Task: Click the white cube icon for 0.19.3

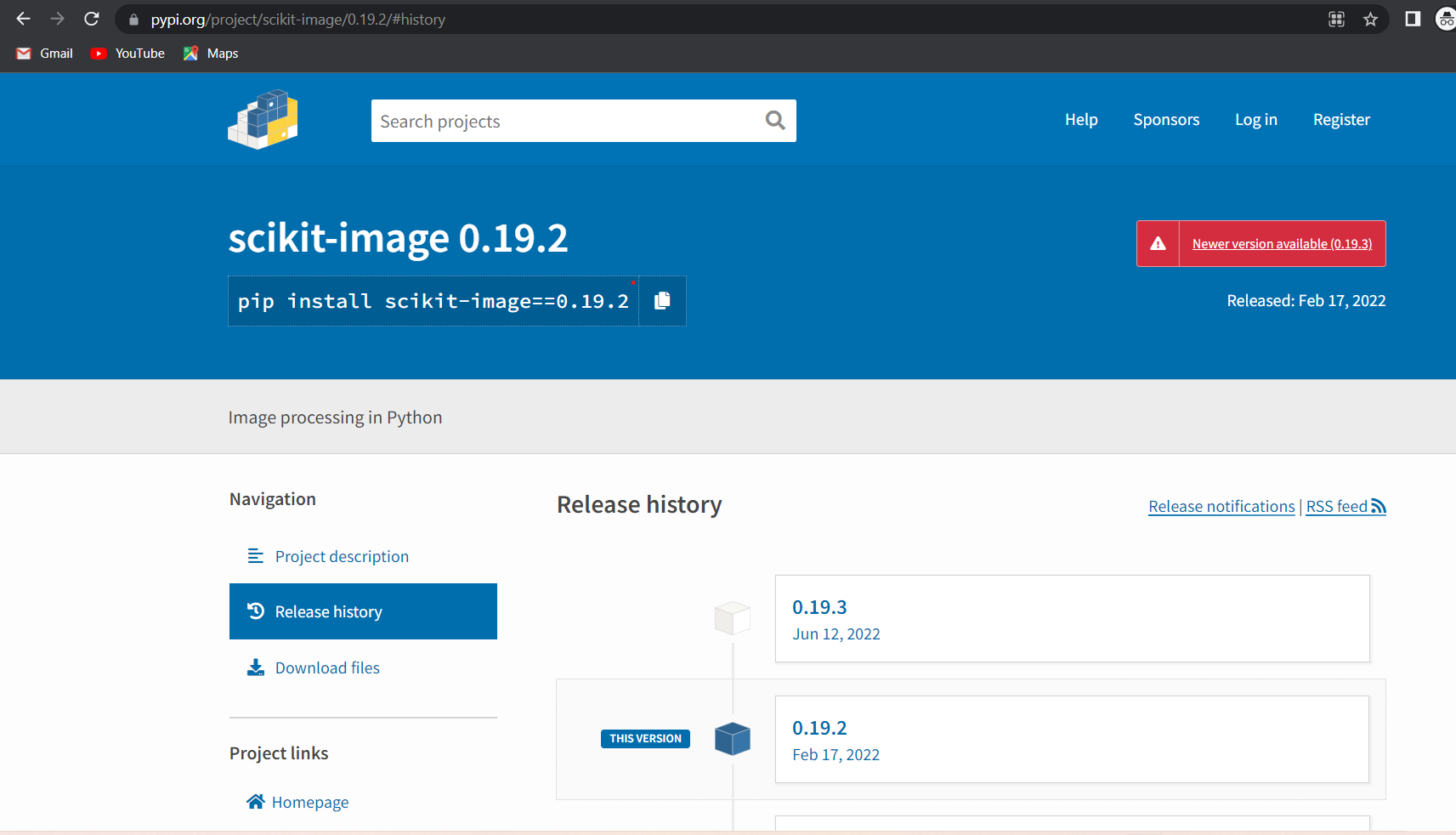Action: (733, 618)
